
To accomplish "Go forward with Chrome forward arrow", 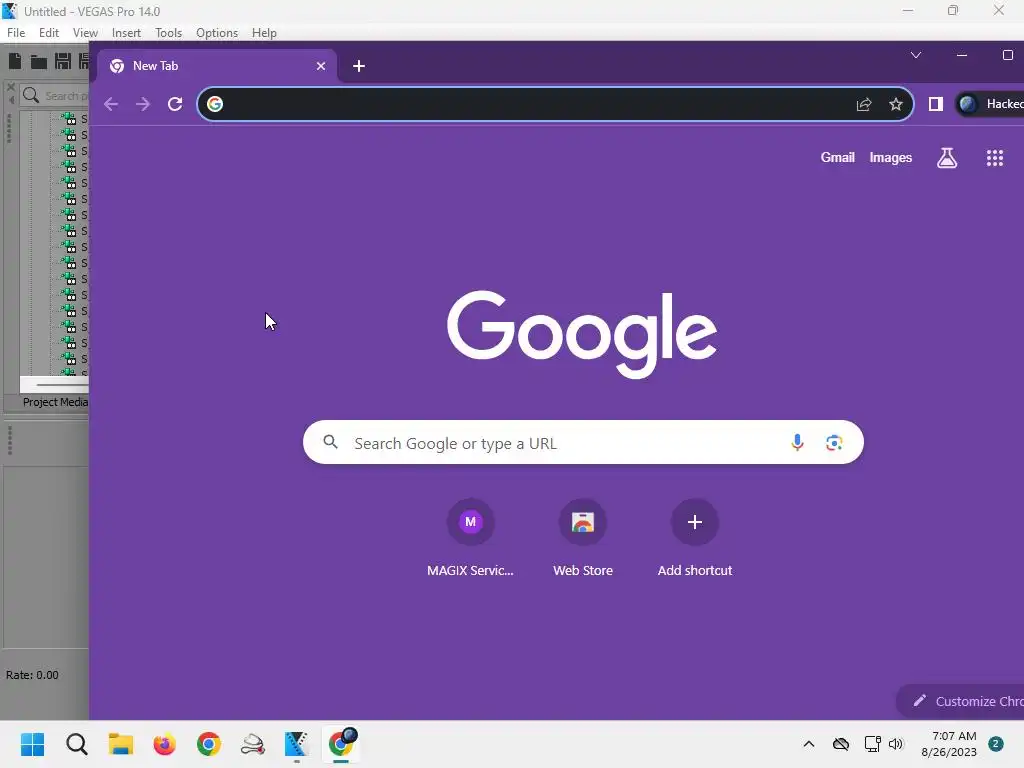I will 143,104.
